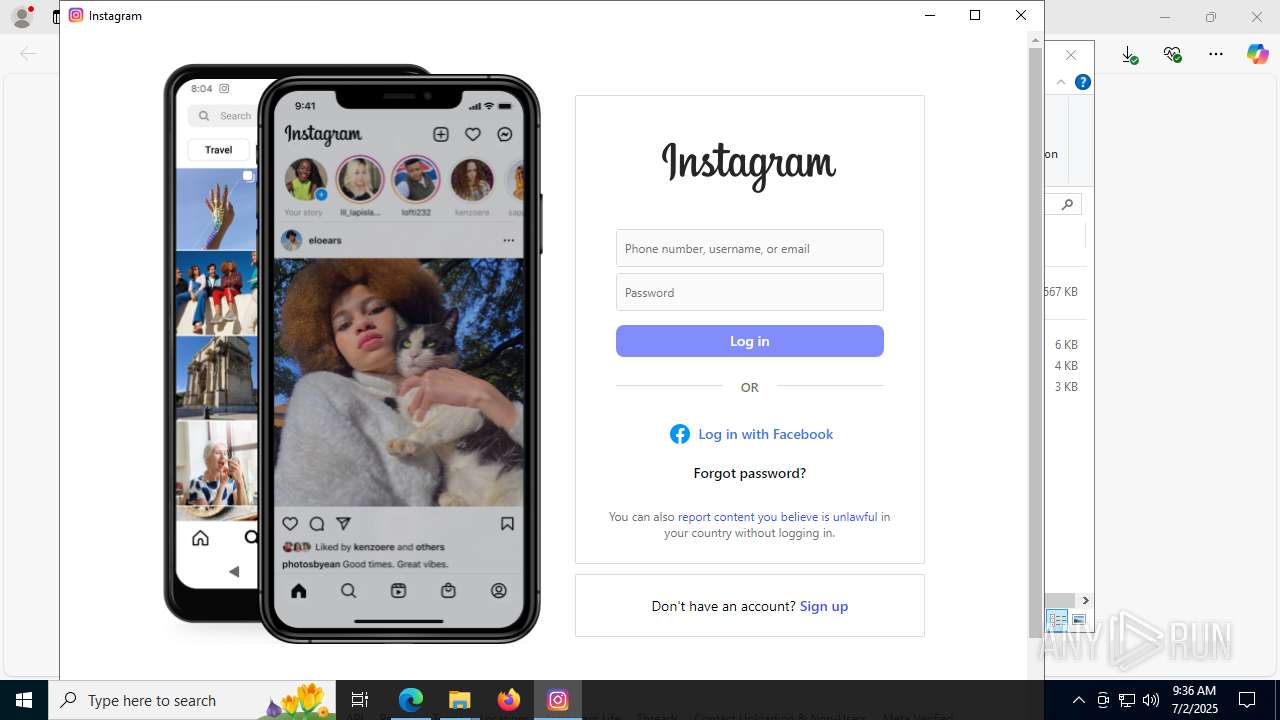Click the Instagram window vertical scrollbar
The image size is (1280, 720).
[x=1036, y=340]
